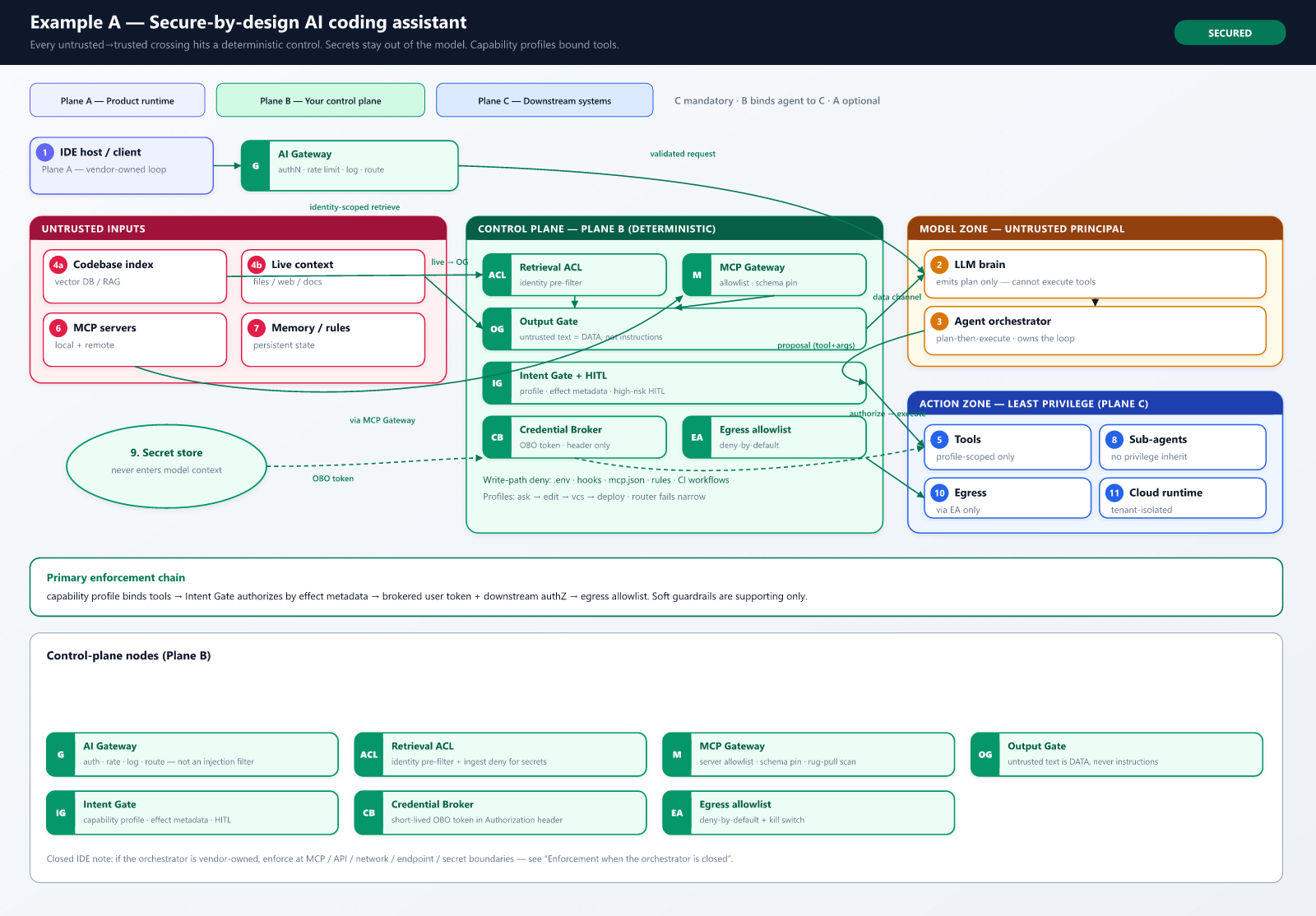Click the Primary enforcement chain heading

pos(116,577)
